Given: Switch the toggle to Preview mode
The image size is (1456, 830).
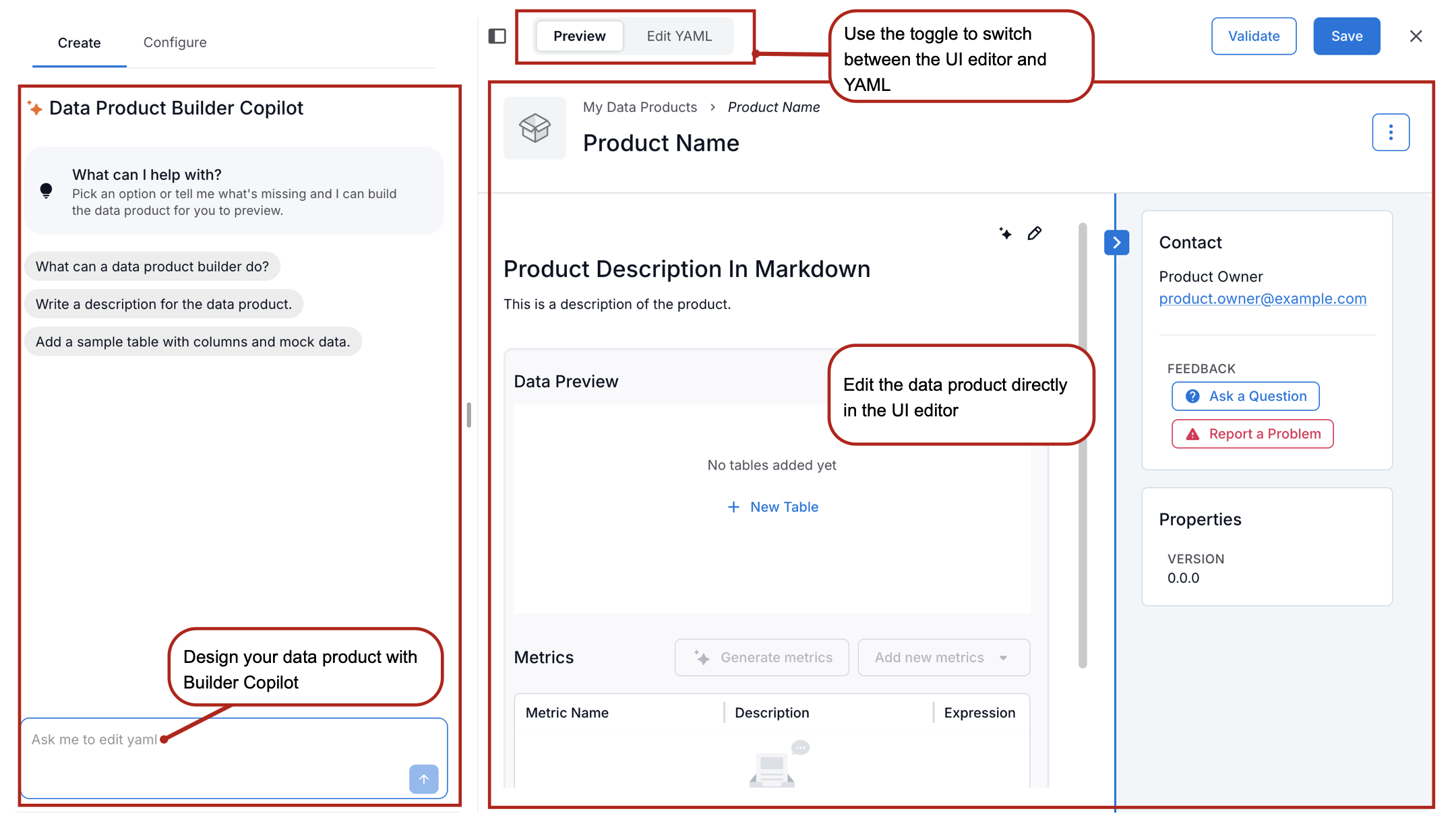Looking at the screenshot, I should point(579,36).
